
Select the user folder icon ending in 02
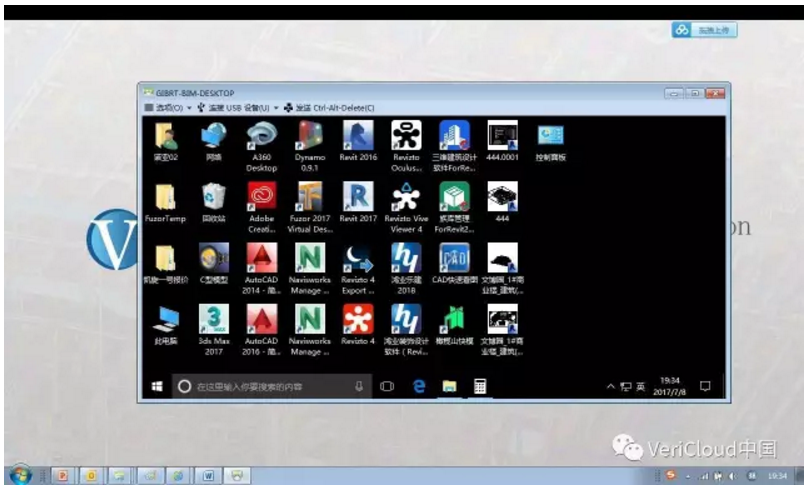tap(165, 141)
